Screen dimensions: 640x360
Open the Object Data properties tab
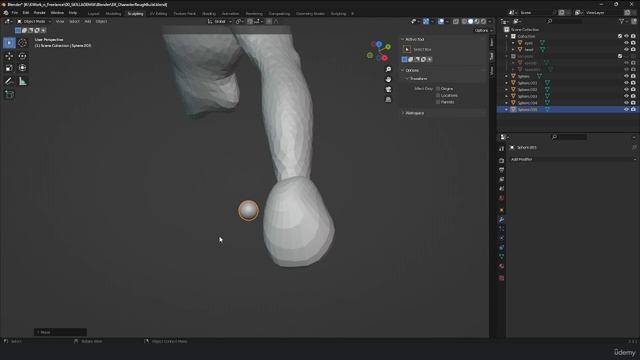coord(502,257)
